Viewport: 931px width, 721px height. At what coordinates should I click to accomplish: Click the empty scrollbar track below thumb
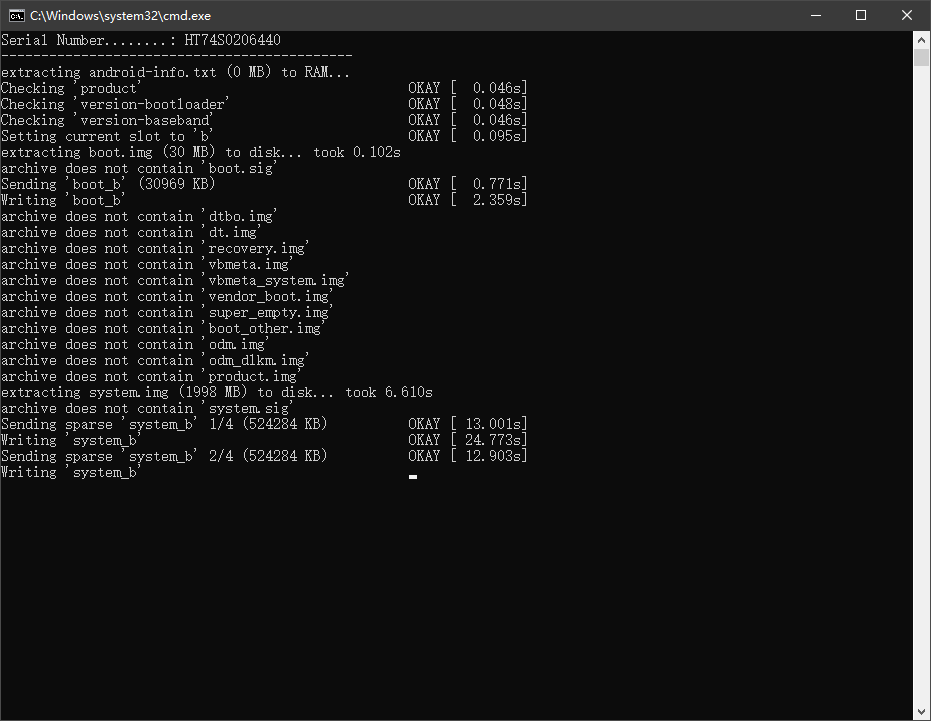[x=922, y=400]
